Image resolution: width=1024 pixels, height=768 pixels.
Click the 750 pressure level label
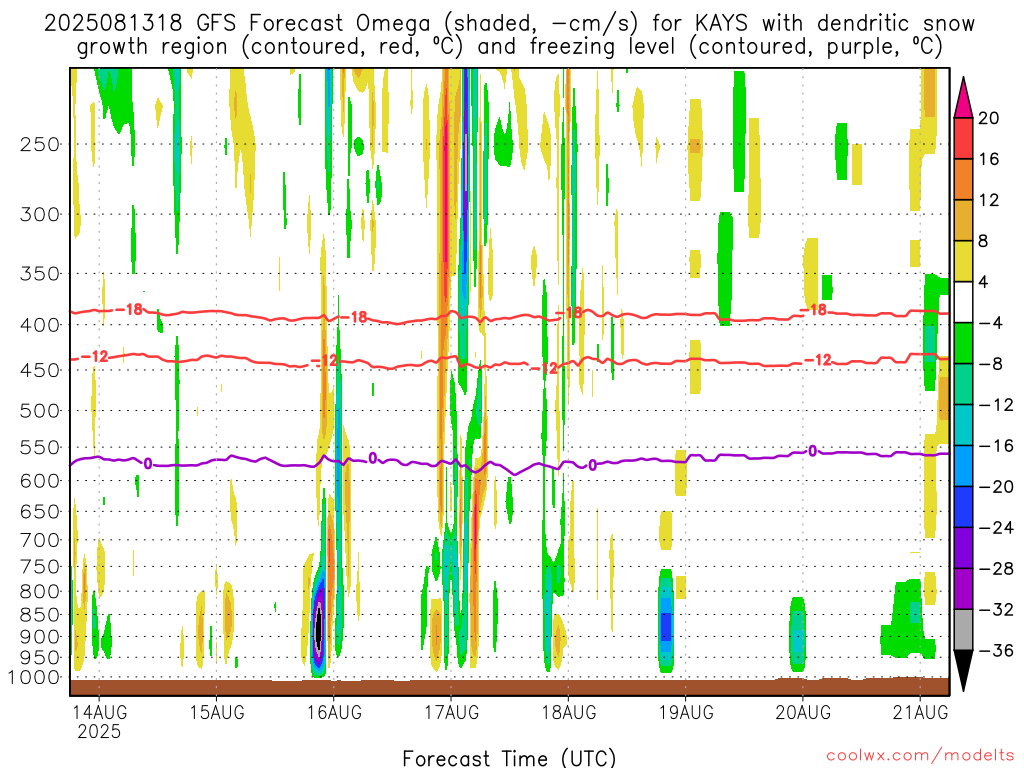pos(40,567)
